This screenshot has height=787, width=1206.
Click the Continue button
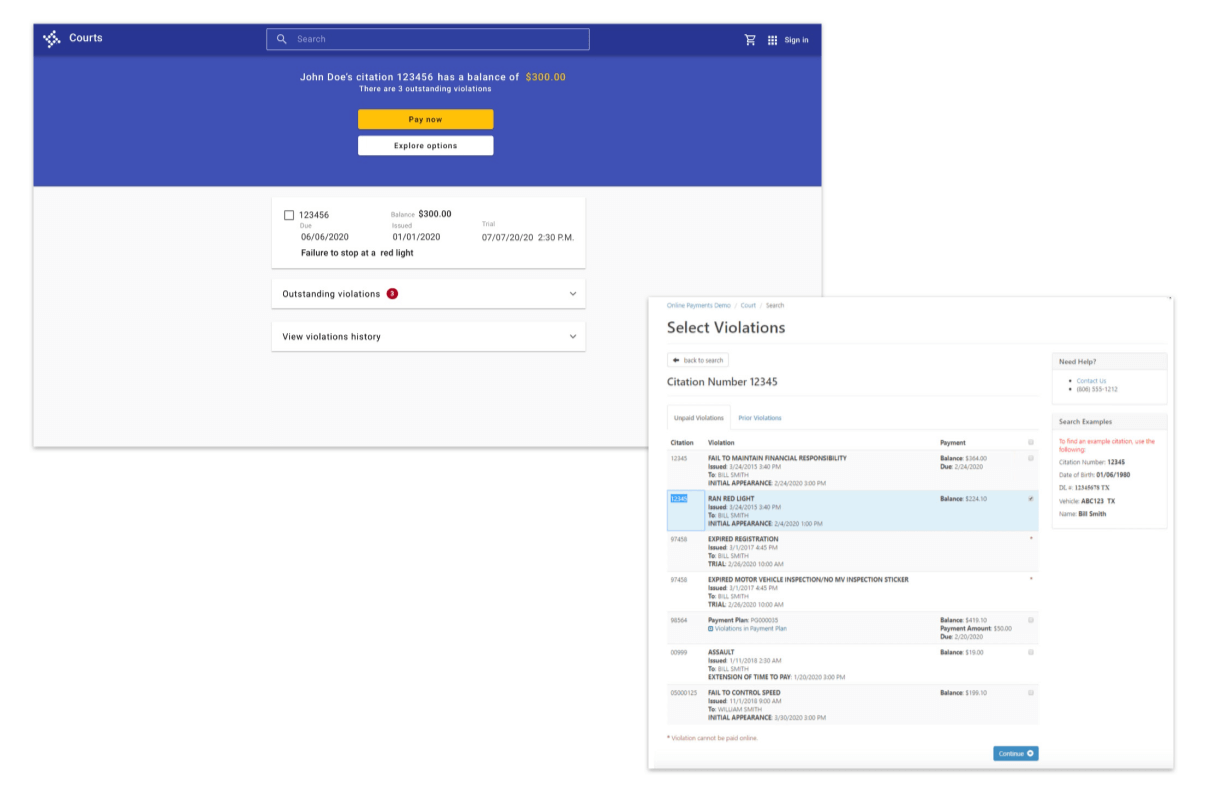1015,753
